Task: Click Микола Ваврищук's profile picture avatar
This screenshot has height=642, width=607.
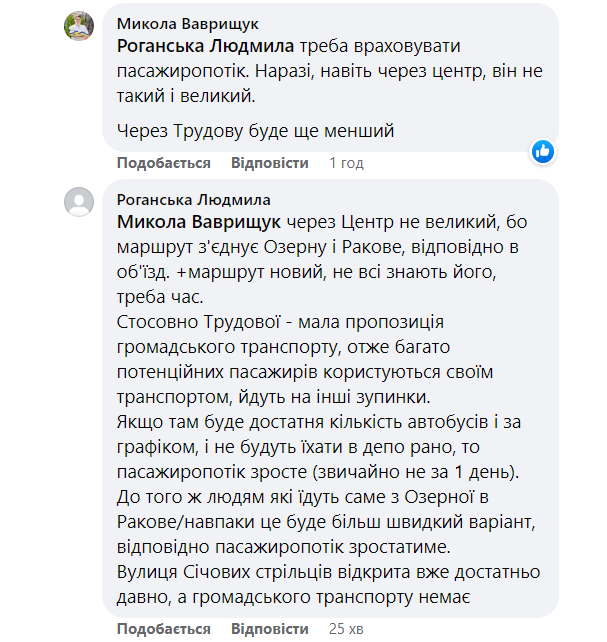Action: pos(79,26)
